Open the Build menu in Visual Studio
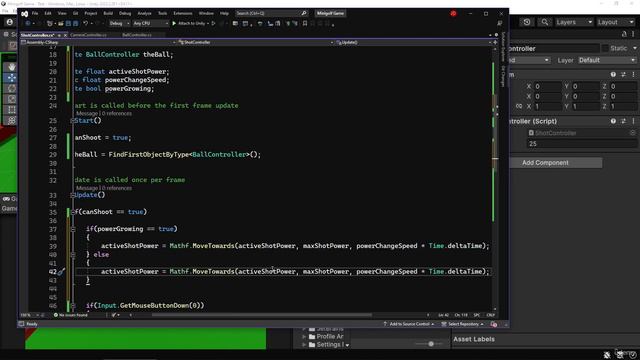This screenshot has height=360, width=640. tap(108, 13)
